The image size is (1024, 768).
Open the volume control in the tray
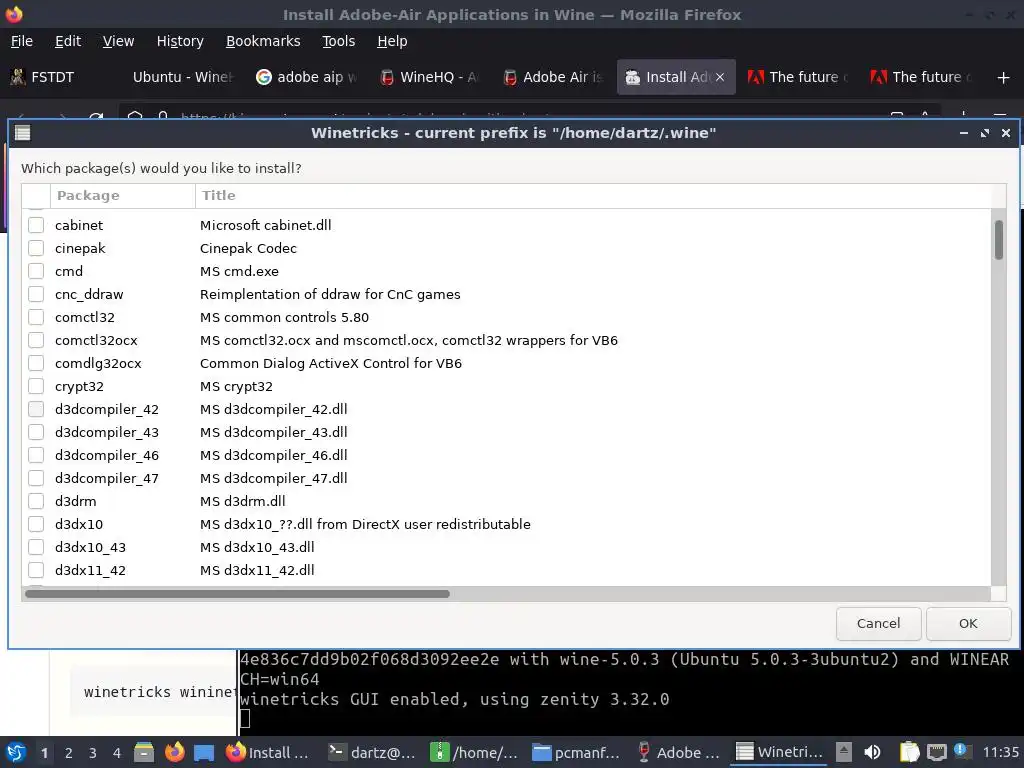click(x=872, y=752)
